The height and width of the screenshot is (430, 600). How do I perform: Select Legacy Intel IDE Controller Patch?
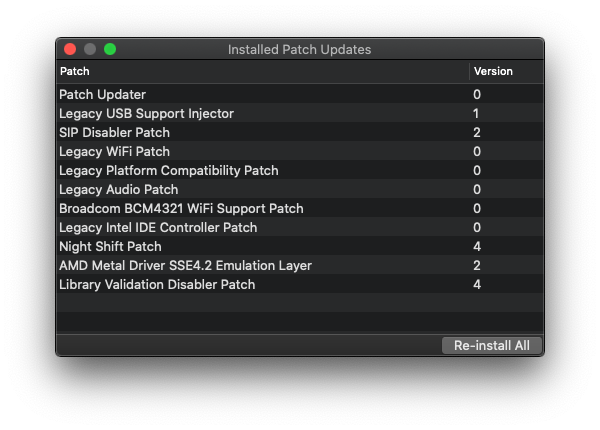click(300, 227)
